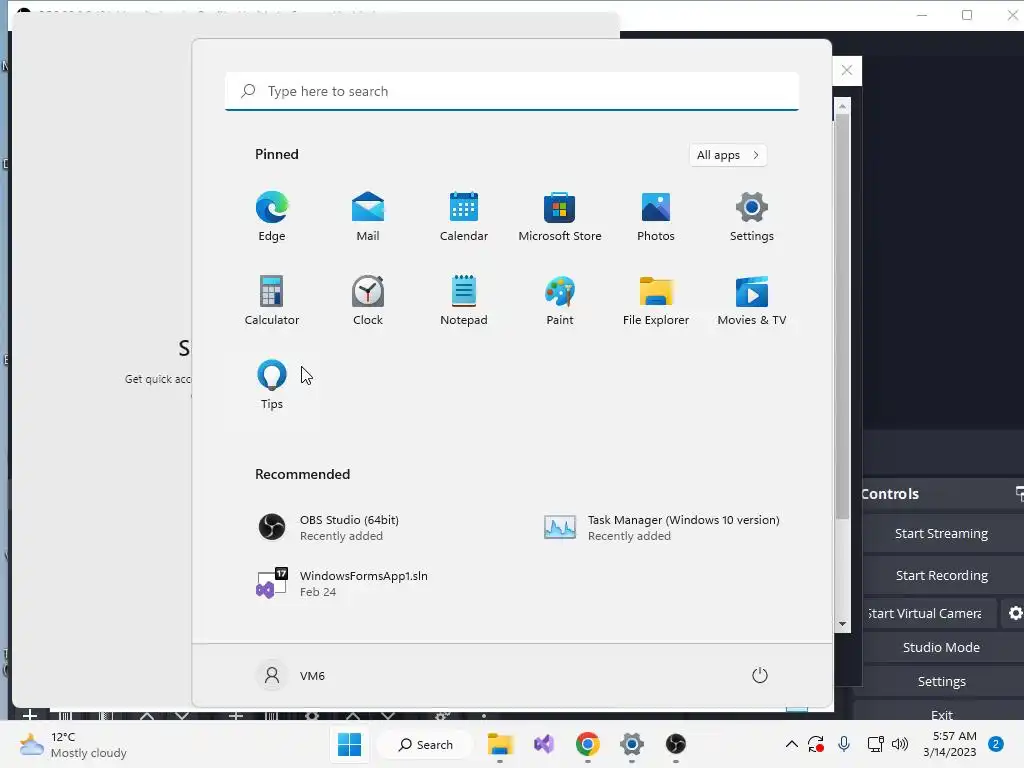1024x768 pixels.
Task: Launch the Paint app
Action: 560,300
